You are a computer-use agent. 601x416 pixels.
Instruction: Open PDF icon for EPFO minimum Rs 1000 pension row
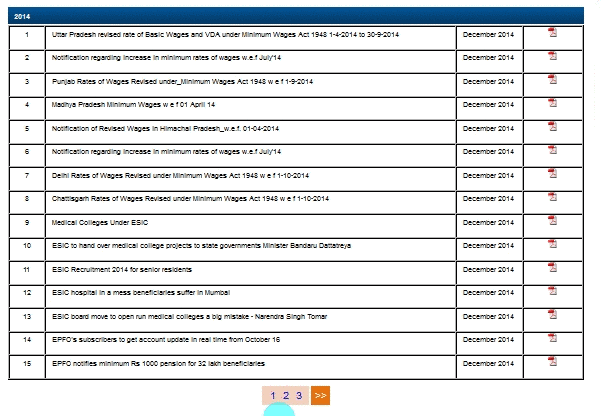coord(552,361)
